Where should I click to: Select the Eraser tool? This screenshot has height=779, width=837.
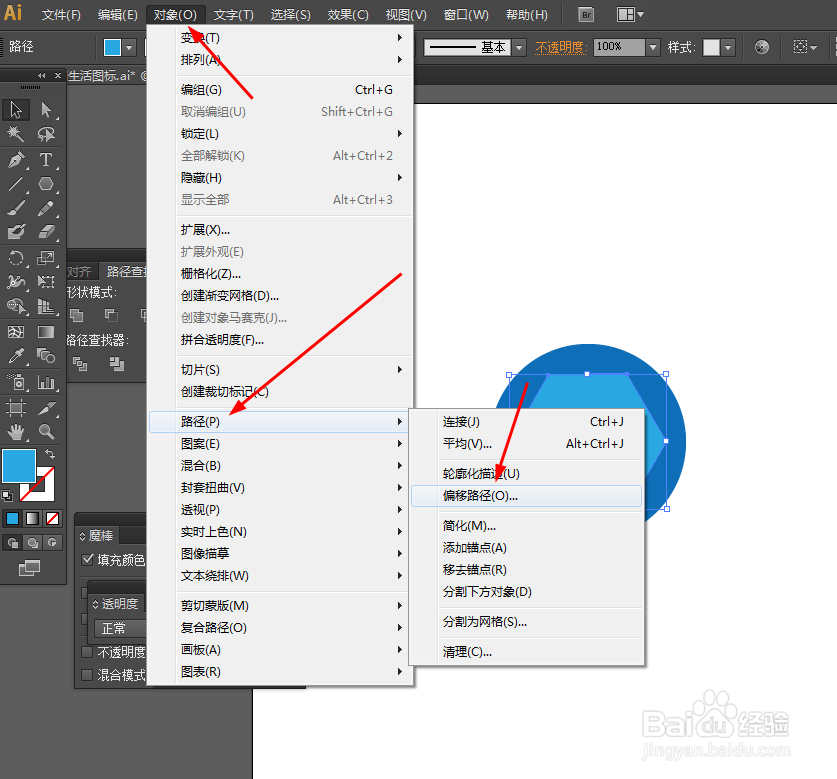pos(46,231)
